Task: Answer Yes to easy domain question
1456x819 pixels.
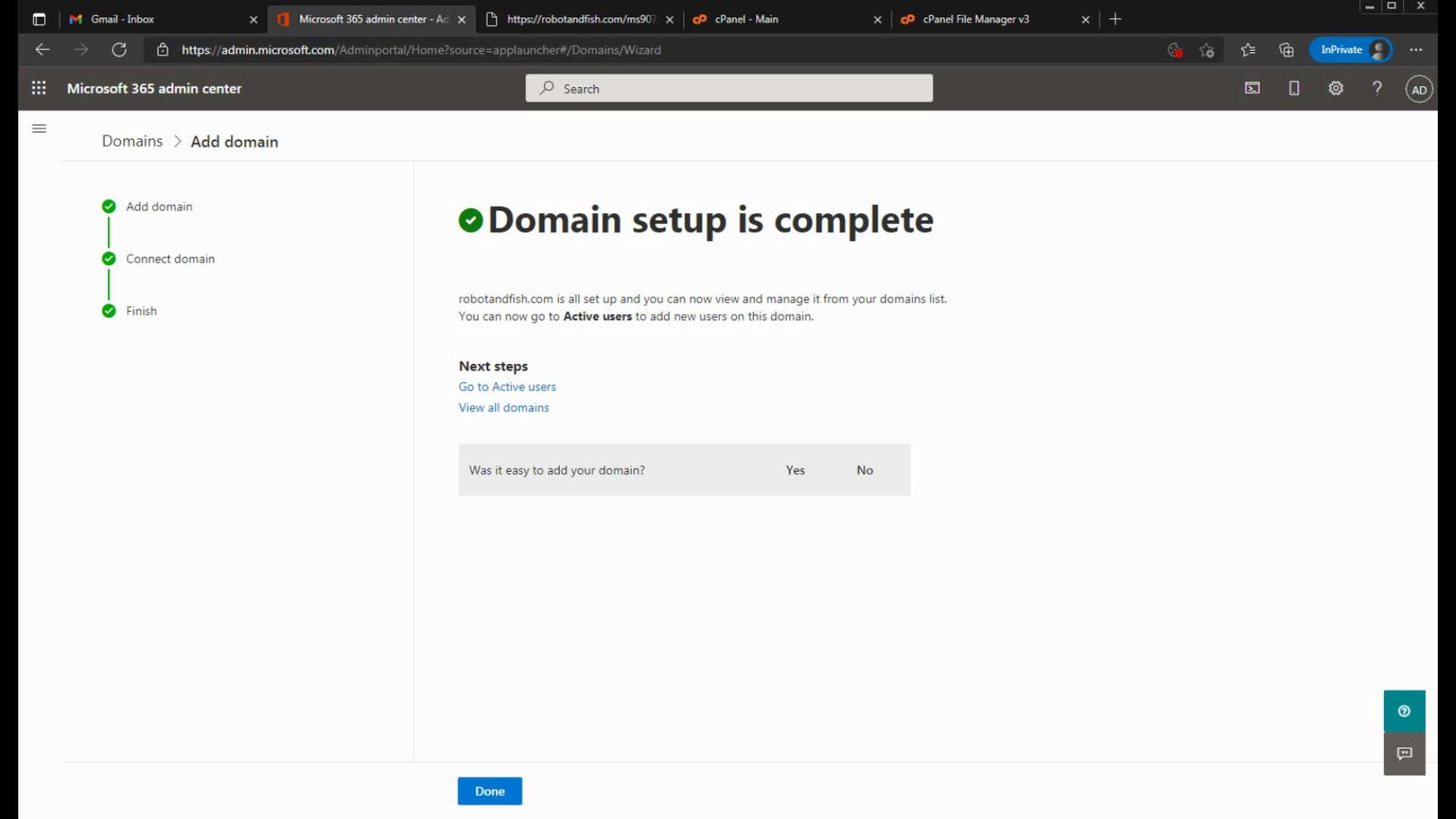Action: (x=795, y=470)
